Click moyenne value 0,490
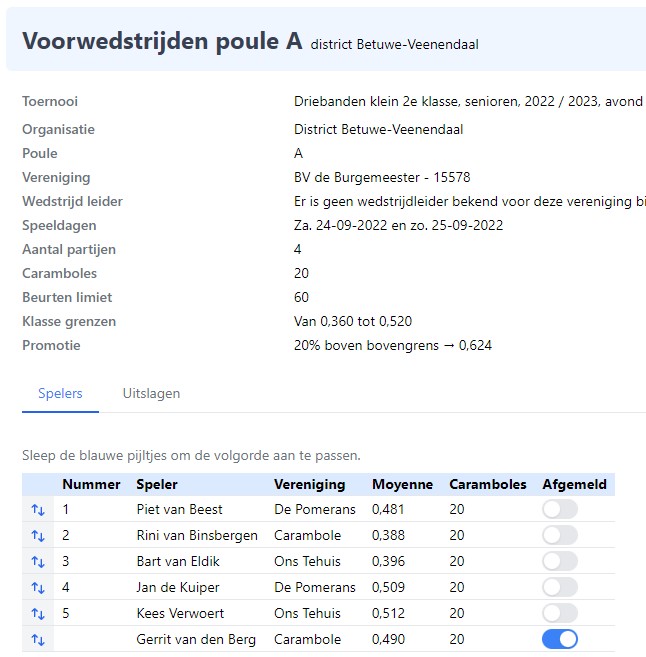The height and width of the screenshot is (657, 646). tap(388, 639)
